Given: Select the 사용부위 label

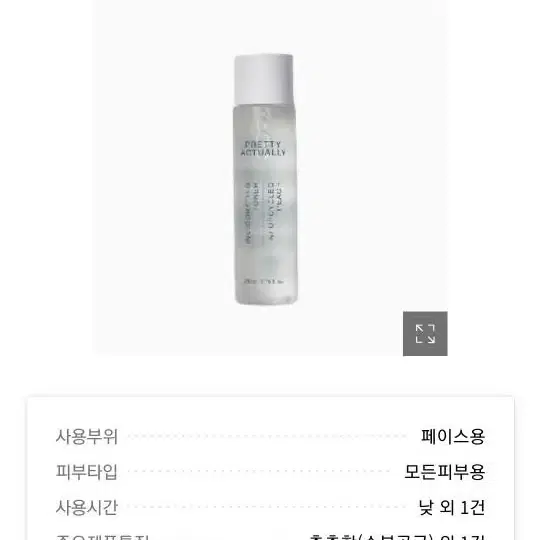Looking at the screenshot, I should (87, 436).
